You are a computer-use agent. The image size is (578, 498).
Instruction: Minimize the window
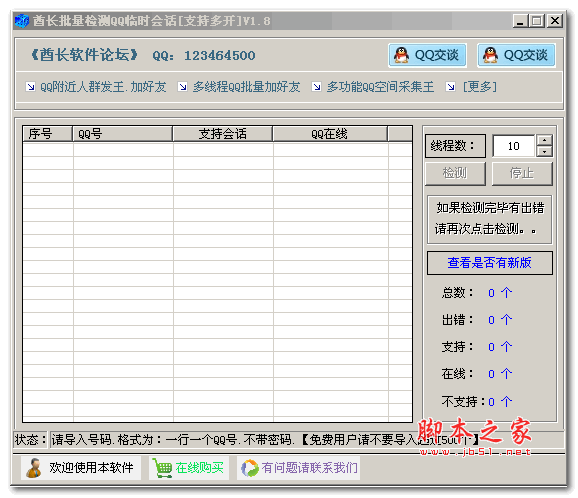(x=520, y=21)
